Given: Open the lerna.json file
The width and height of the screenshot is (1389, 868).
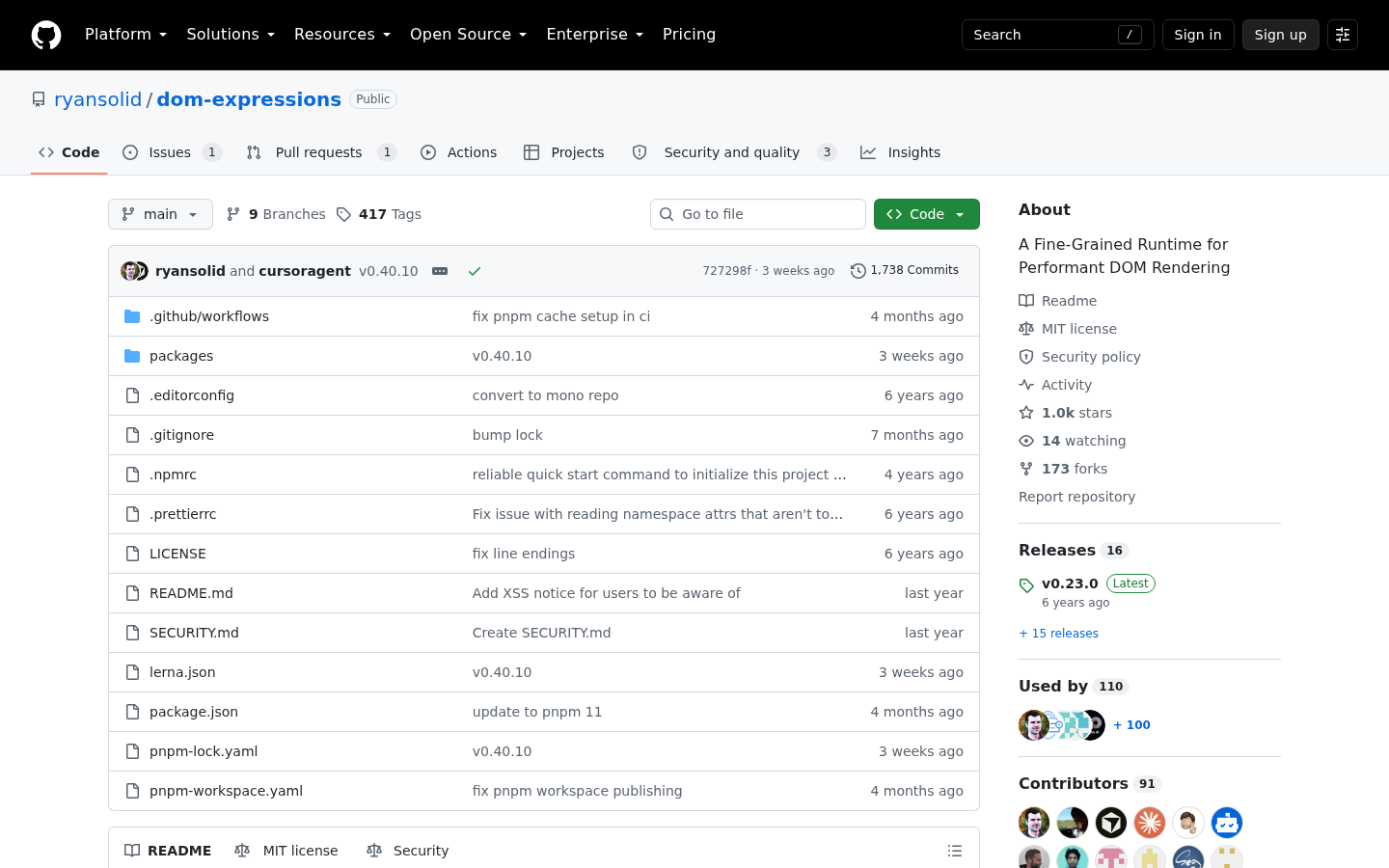Looking at the screenshot, I should 182,672.
